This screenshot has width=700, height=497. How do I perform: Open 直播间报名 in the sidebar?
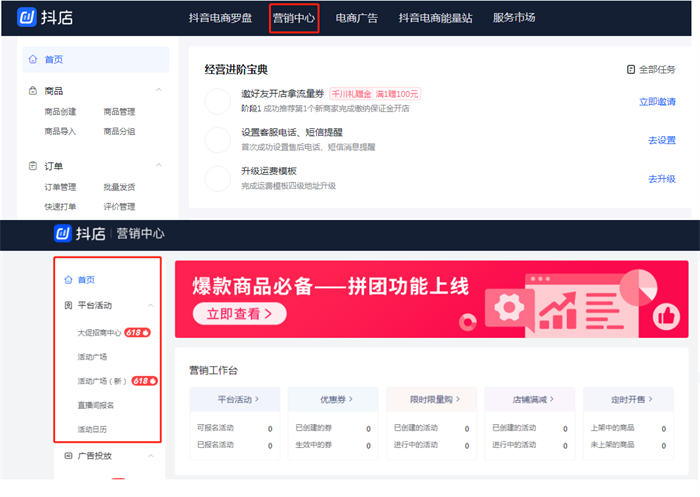(x=96, y=405)
